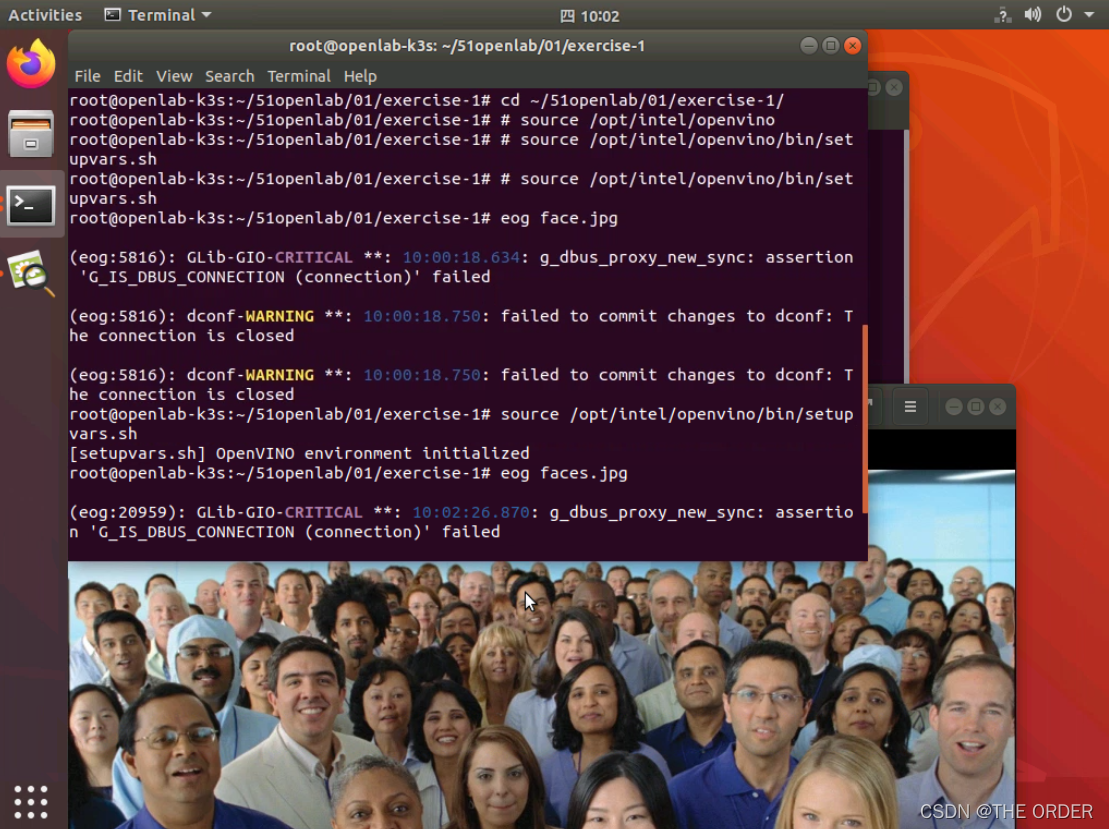1109x829 pixels.
Task: Select the Terminal icon in dock
Action: point(30,205)
